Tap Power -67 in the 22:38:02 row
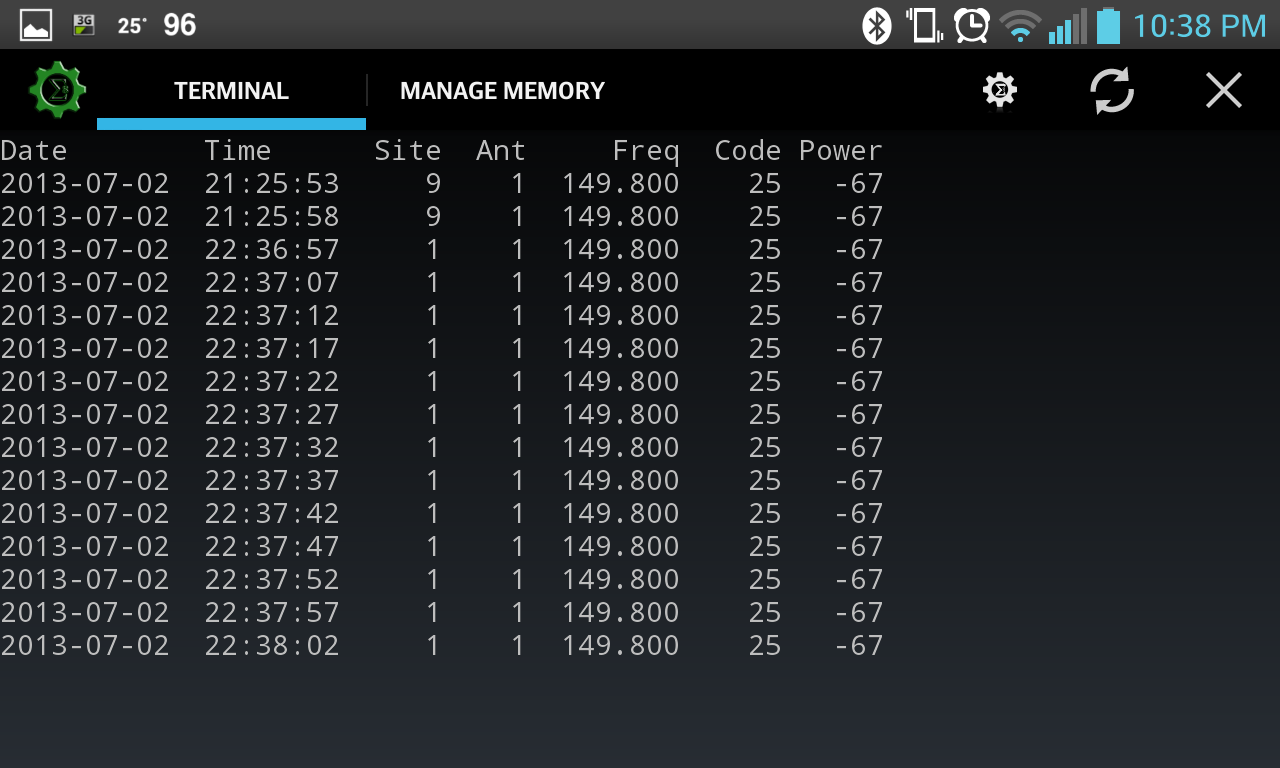Viewport: 1280px width, 768px height. [x=858, y=646]
